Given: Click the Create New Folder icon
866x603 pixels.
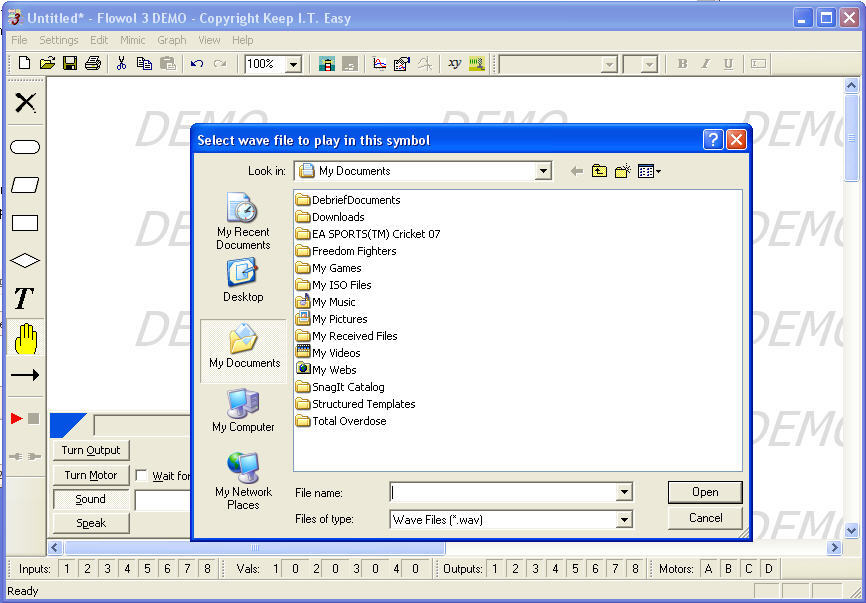Looking at the screenshot, I should 622,171.
